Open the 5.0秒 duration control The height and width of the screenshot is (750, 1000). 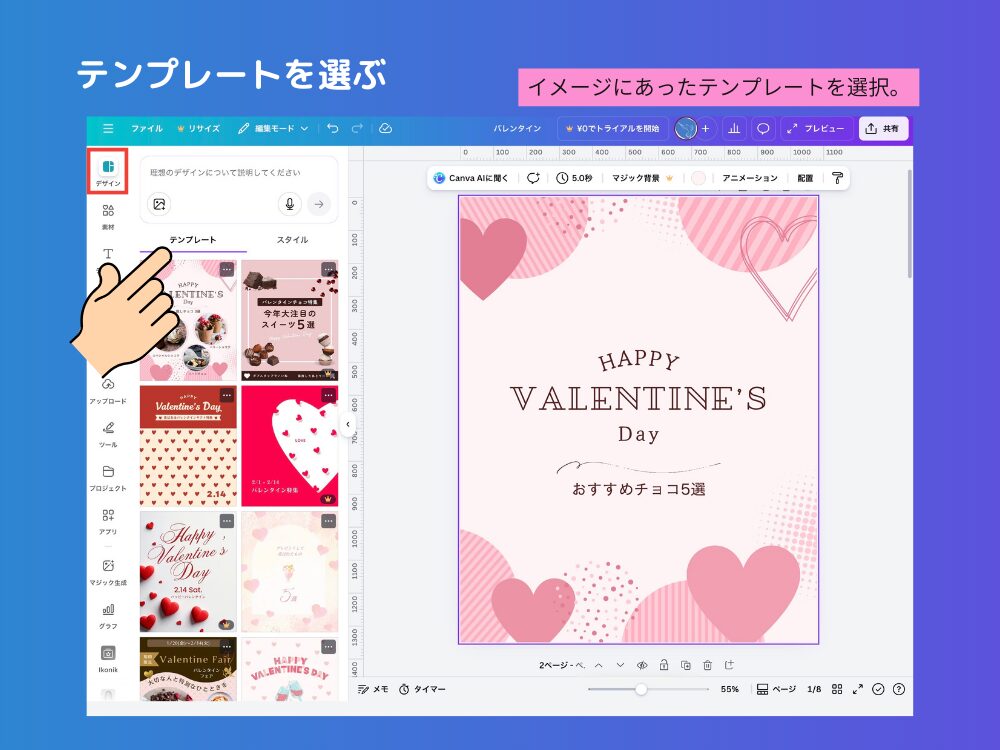coord(573,177)
